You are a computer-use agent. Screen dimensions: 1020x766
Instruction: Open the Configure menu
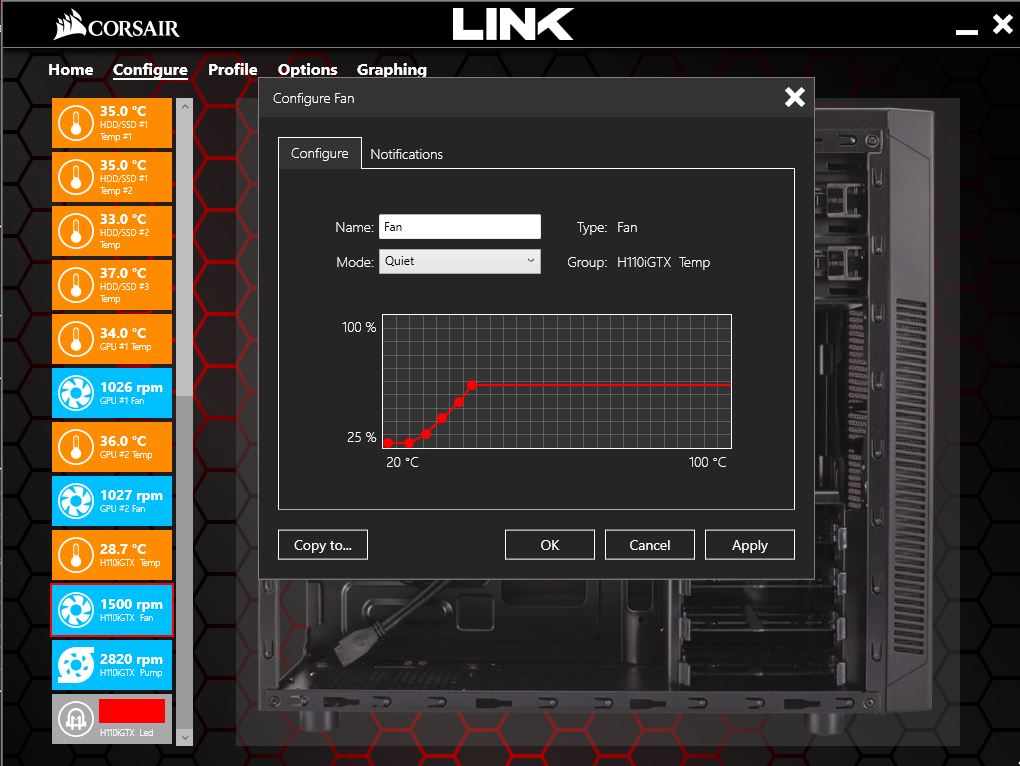[x=150, y=70]
